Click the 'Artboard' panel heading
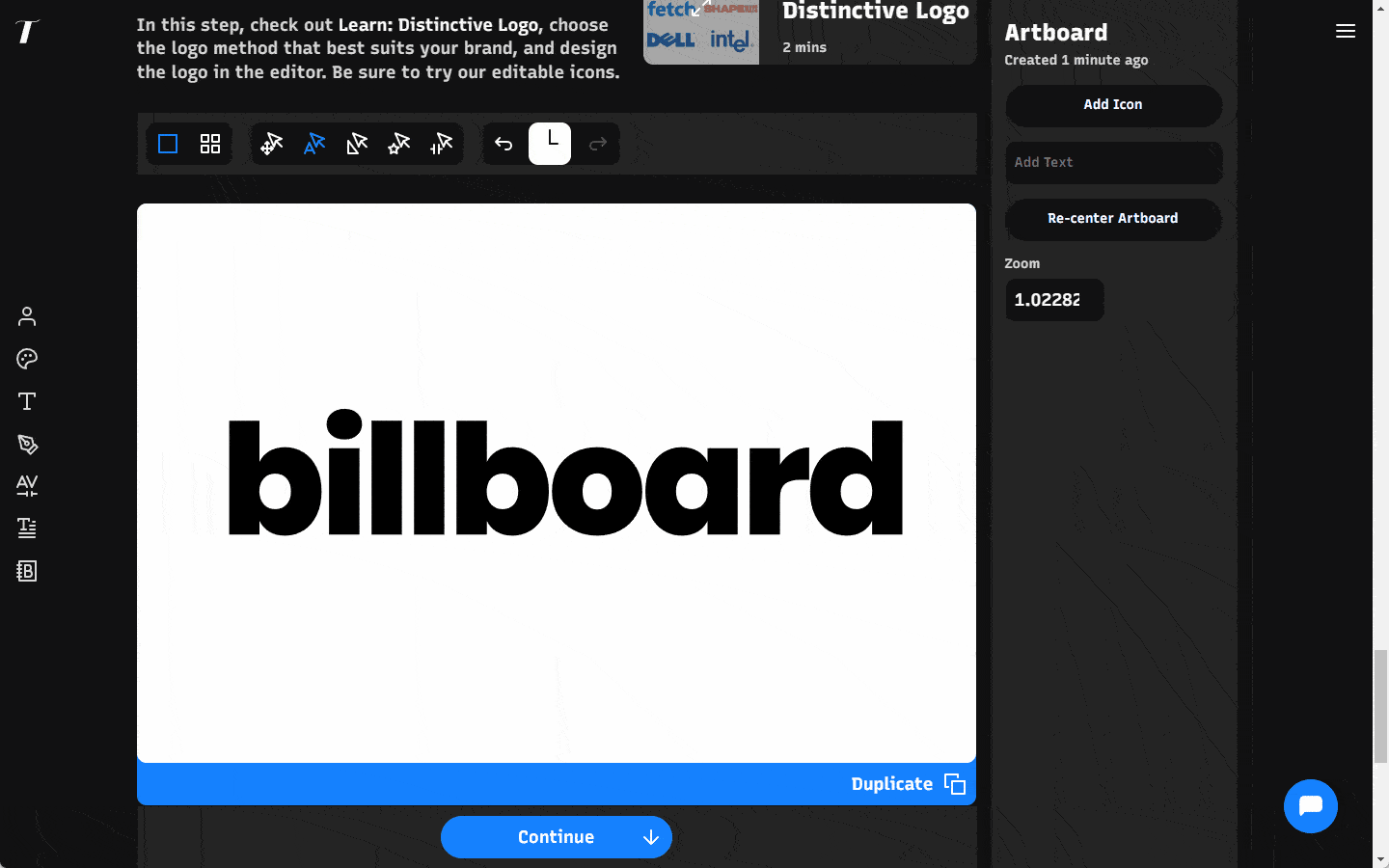This screenshot has height=868, width=1389. [x=1056, y=33]
